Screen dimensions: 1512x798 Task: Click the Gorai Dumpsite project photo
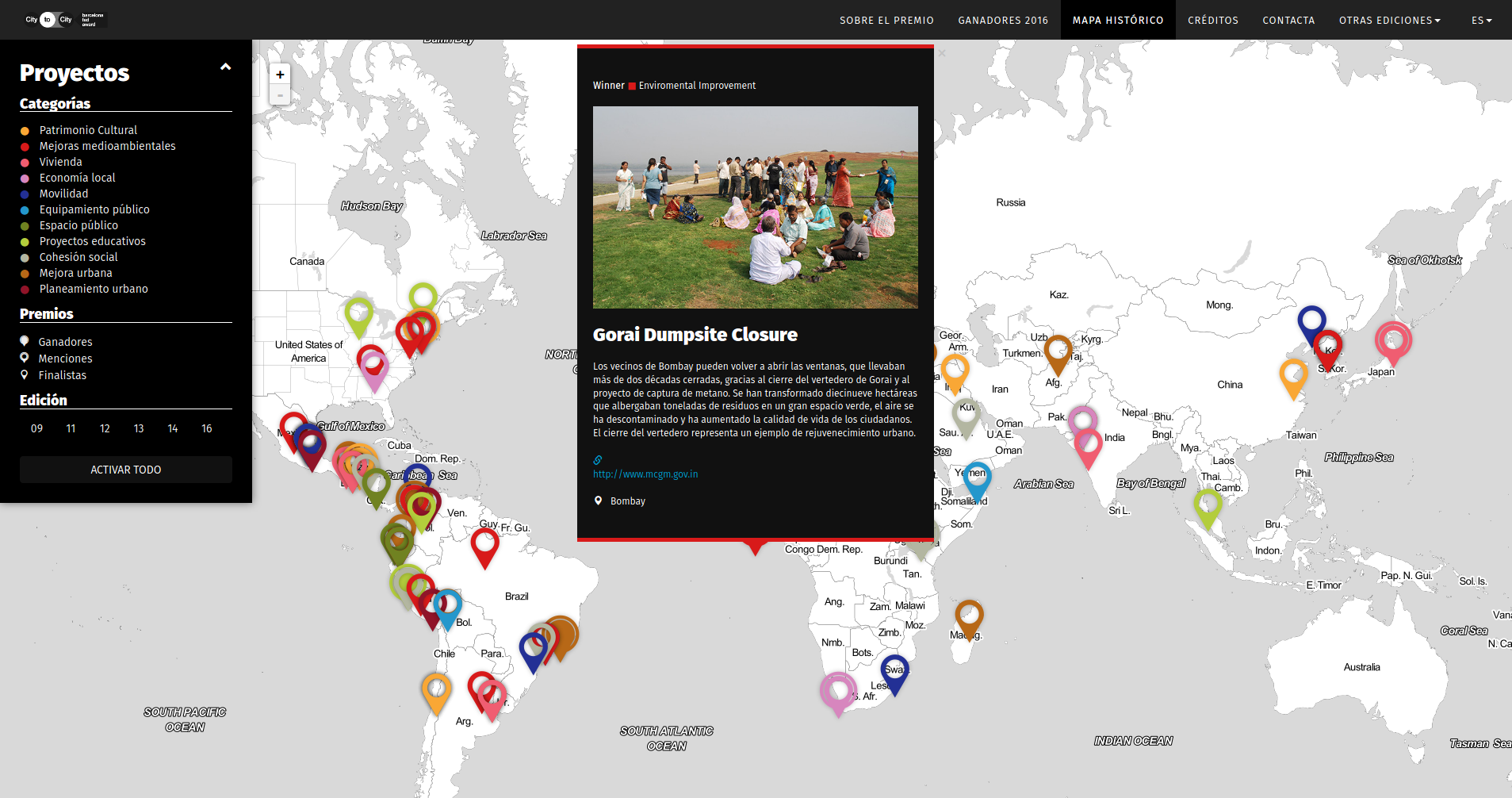(756, 207)
